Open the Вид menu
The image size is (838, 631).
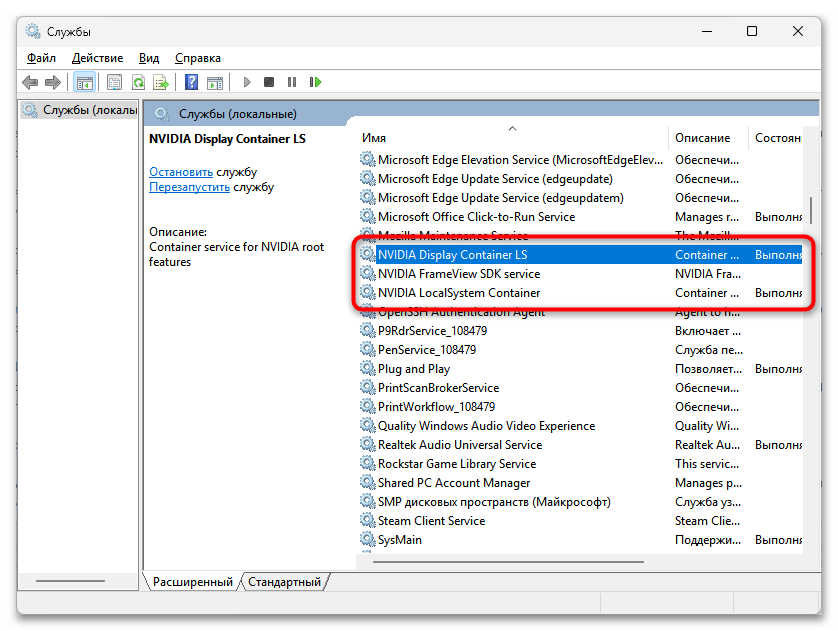(x=149, y=58)
